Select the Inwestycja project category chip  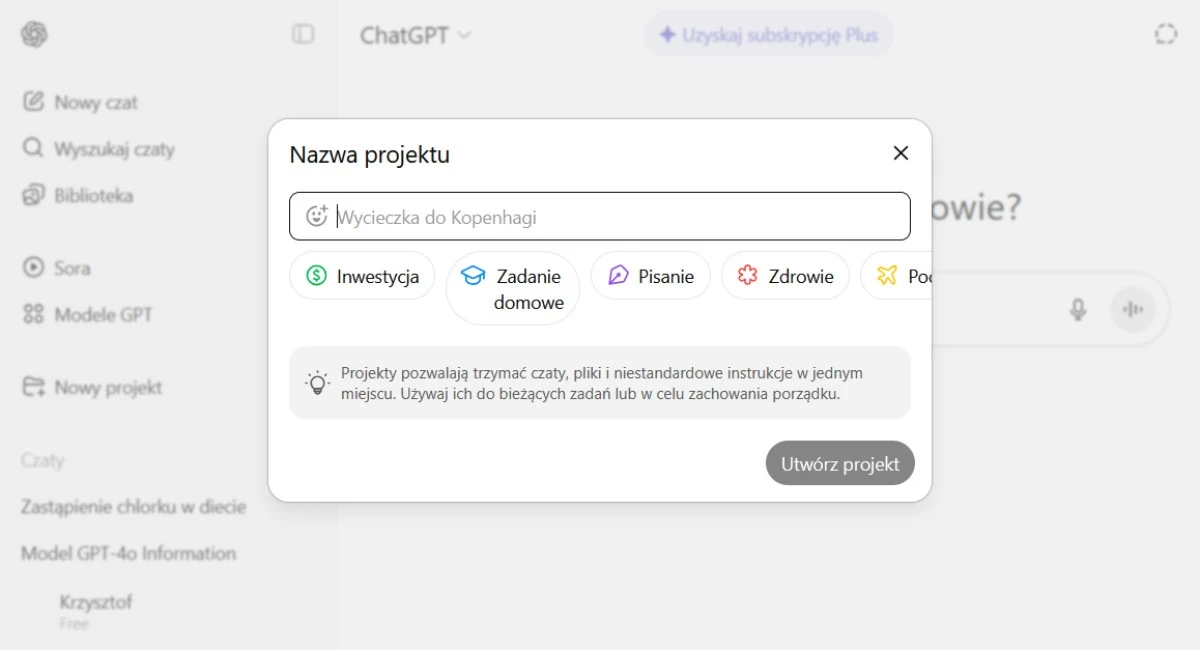(362, 276)
